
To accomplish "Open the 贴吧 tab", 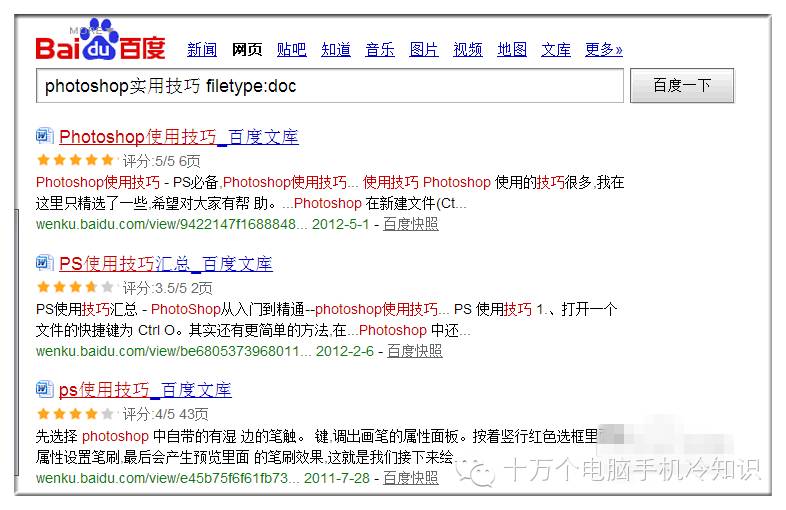I will (x=292, y=49).
